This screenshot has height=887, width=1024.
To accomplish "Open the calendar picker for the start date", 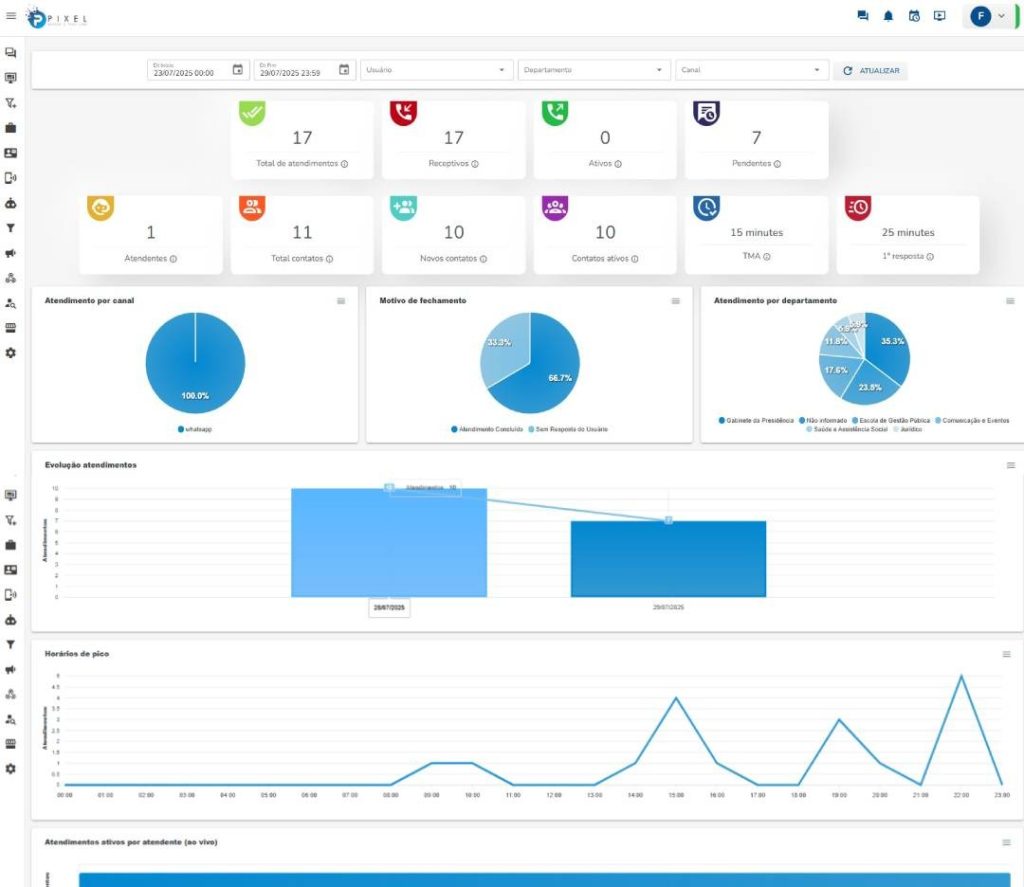I will coord(238,70).
